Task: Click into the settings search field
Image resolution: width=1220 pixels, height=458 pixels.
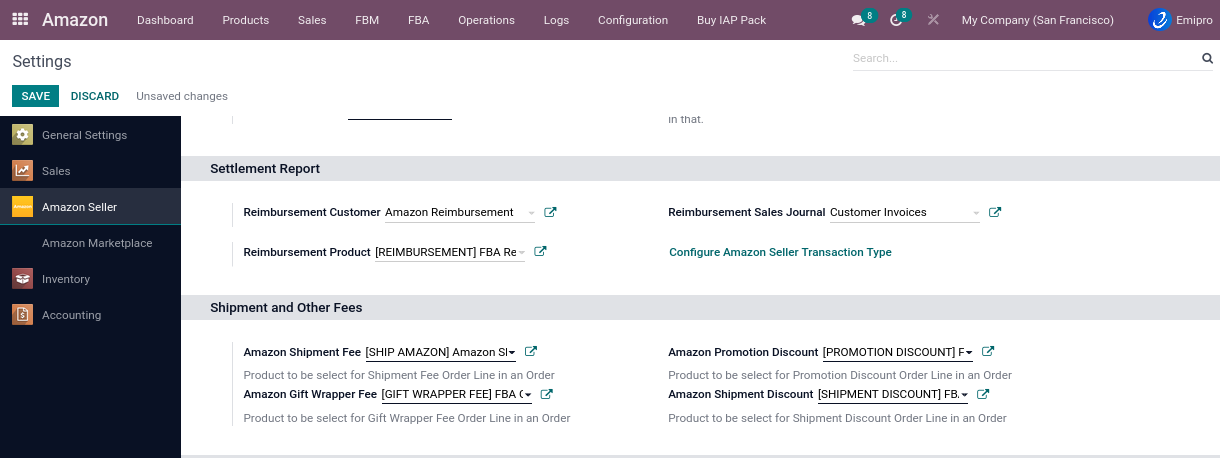Action: [x=1020, y=59]
